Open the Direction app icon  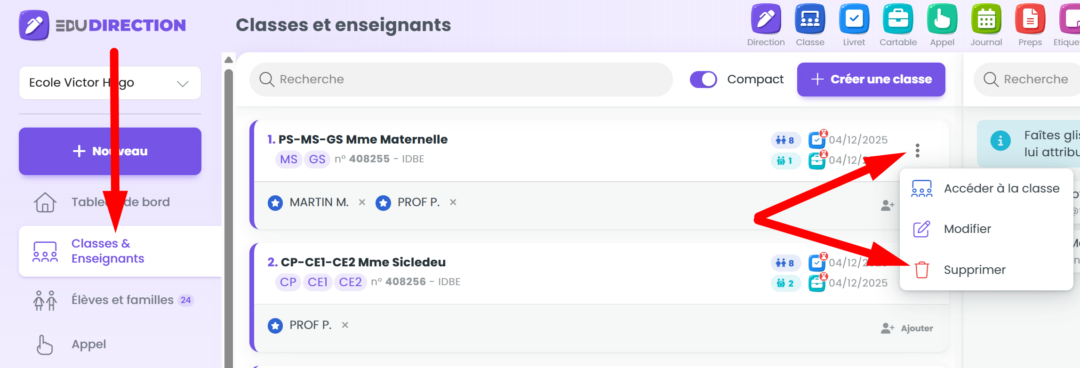(x=765, y=19)
